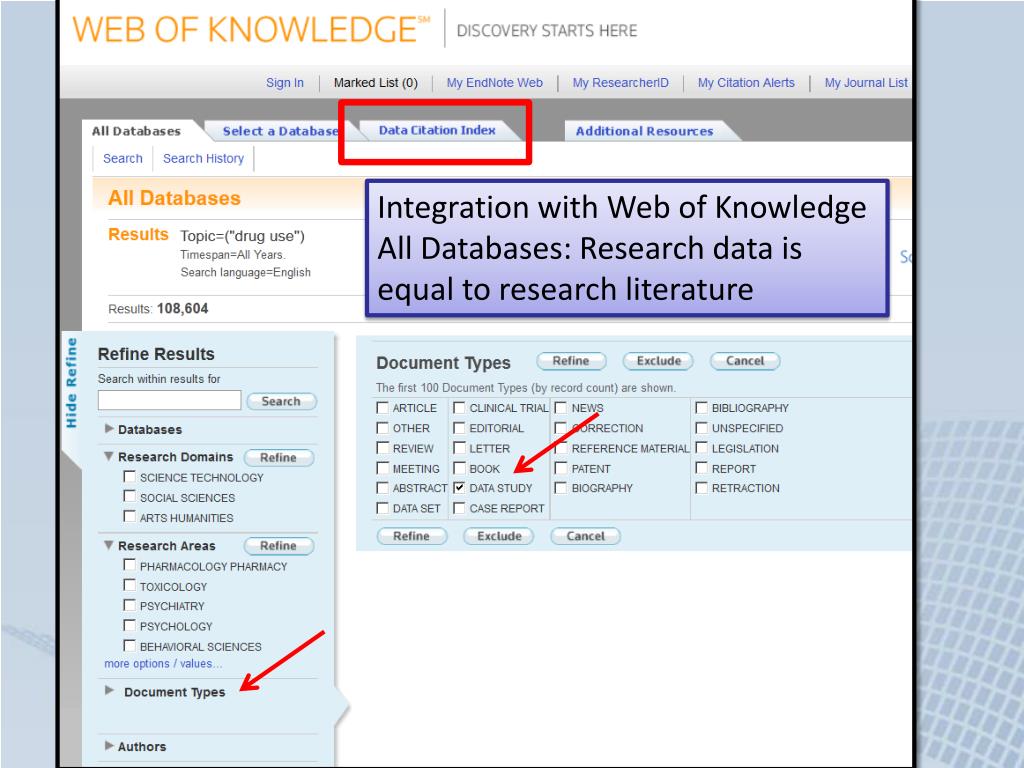Click top Cancel button beside Document Types heading

(745, 360)
